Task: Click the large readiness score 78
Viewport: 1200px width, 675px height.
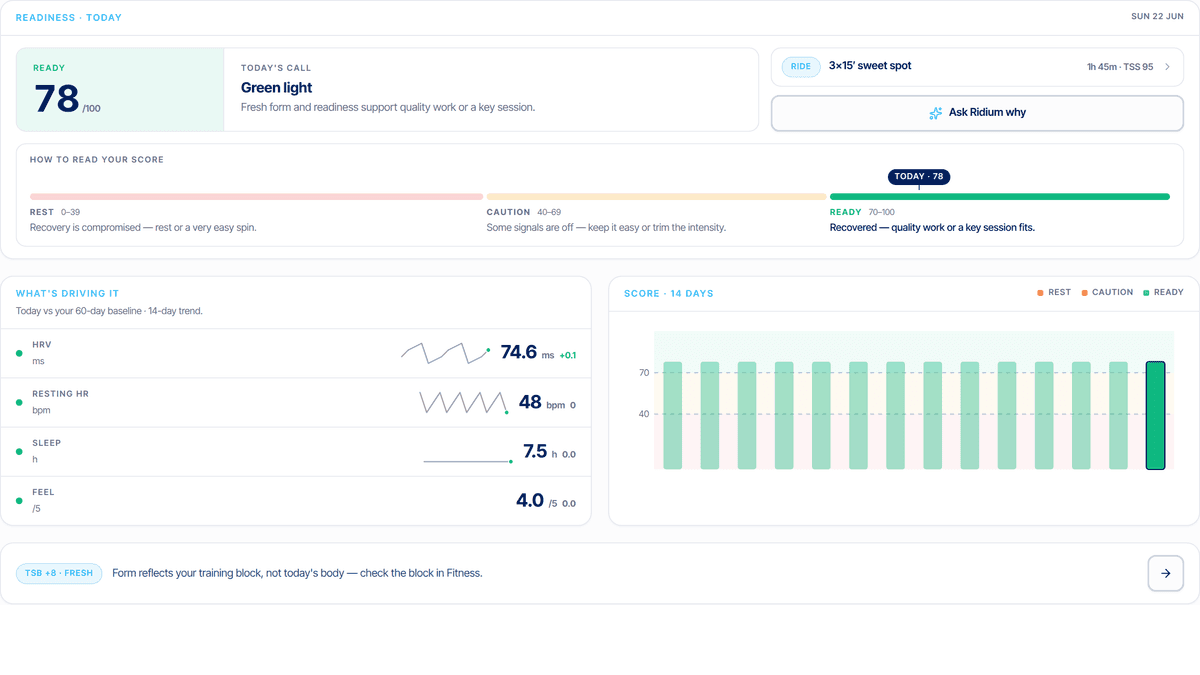Action: click(x=57, y=99)
